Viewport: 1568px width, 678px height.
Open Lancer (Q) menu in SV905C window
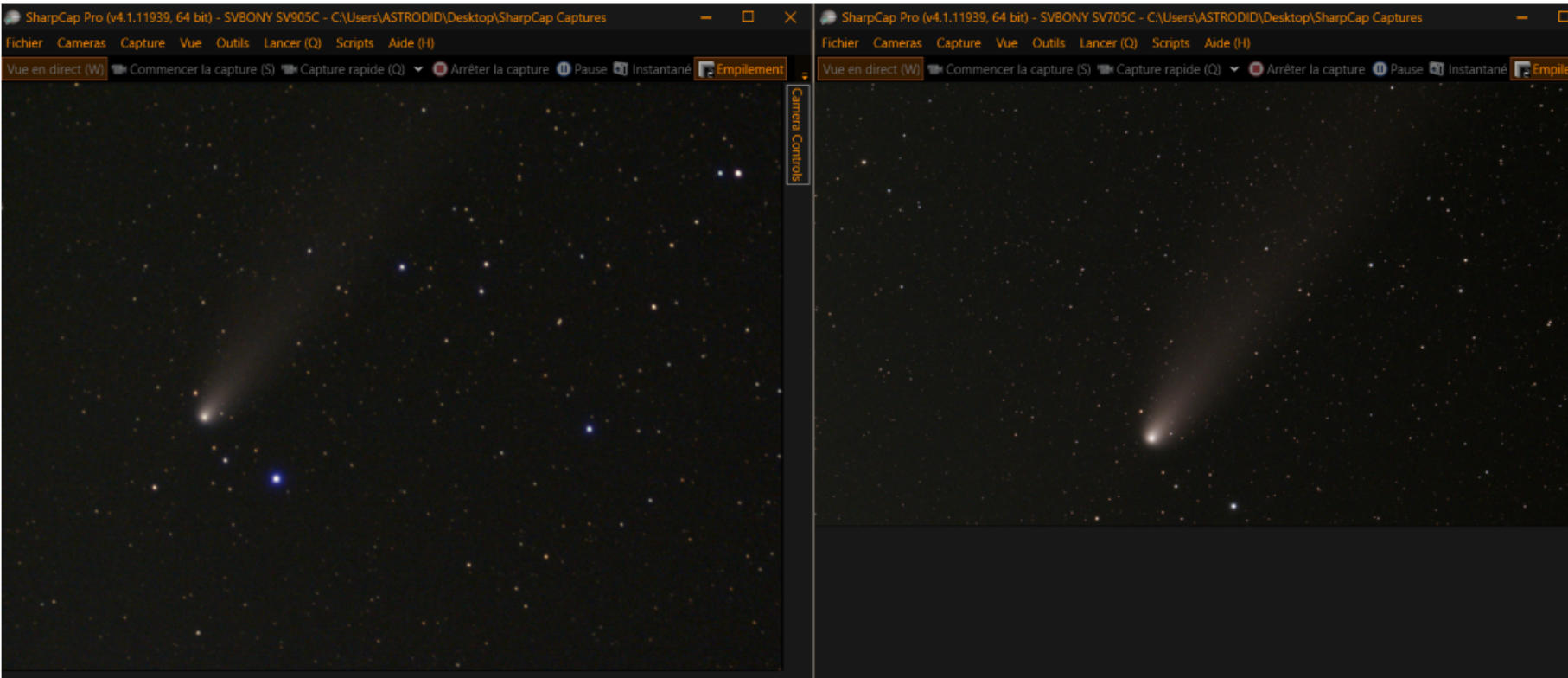(x=292, y=42)
